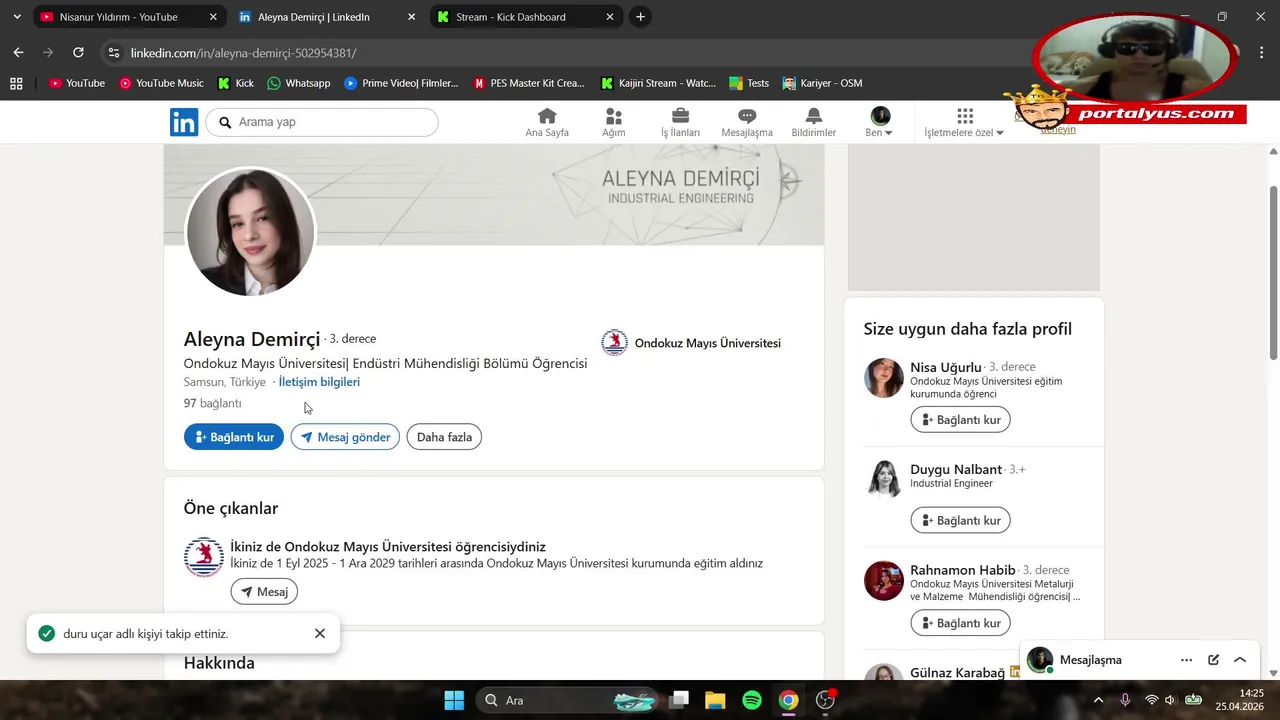Open Rahnamon Habib's profile name
The image size is (1280, 720).
[x=962, y=570]
